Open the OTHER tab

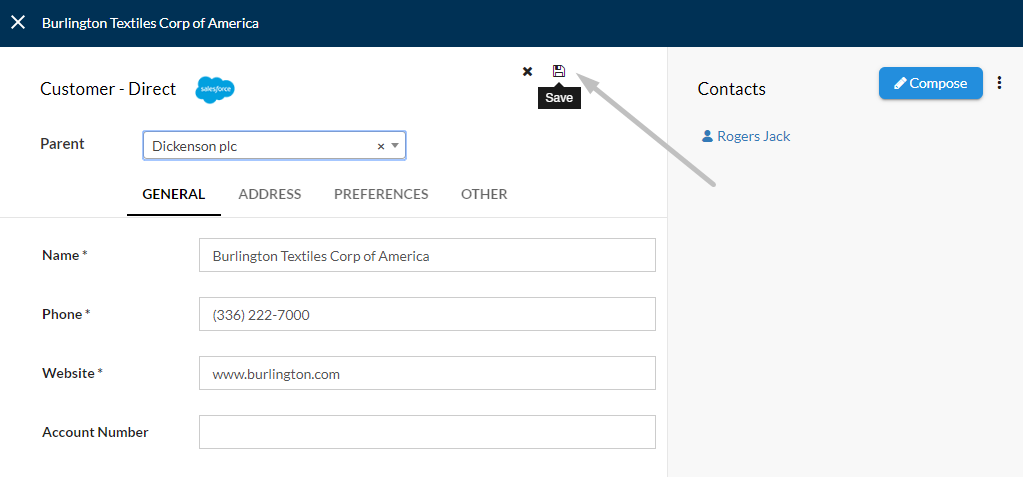(484, 194)
